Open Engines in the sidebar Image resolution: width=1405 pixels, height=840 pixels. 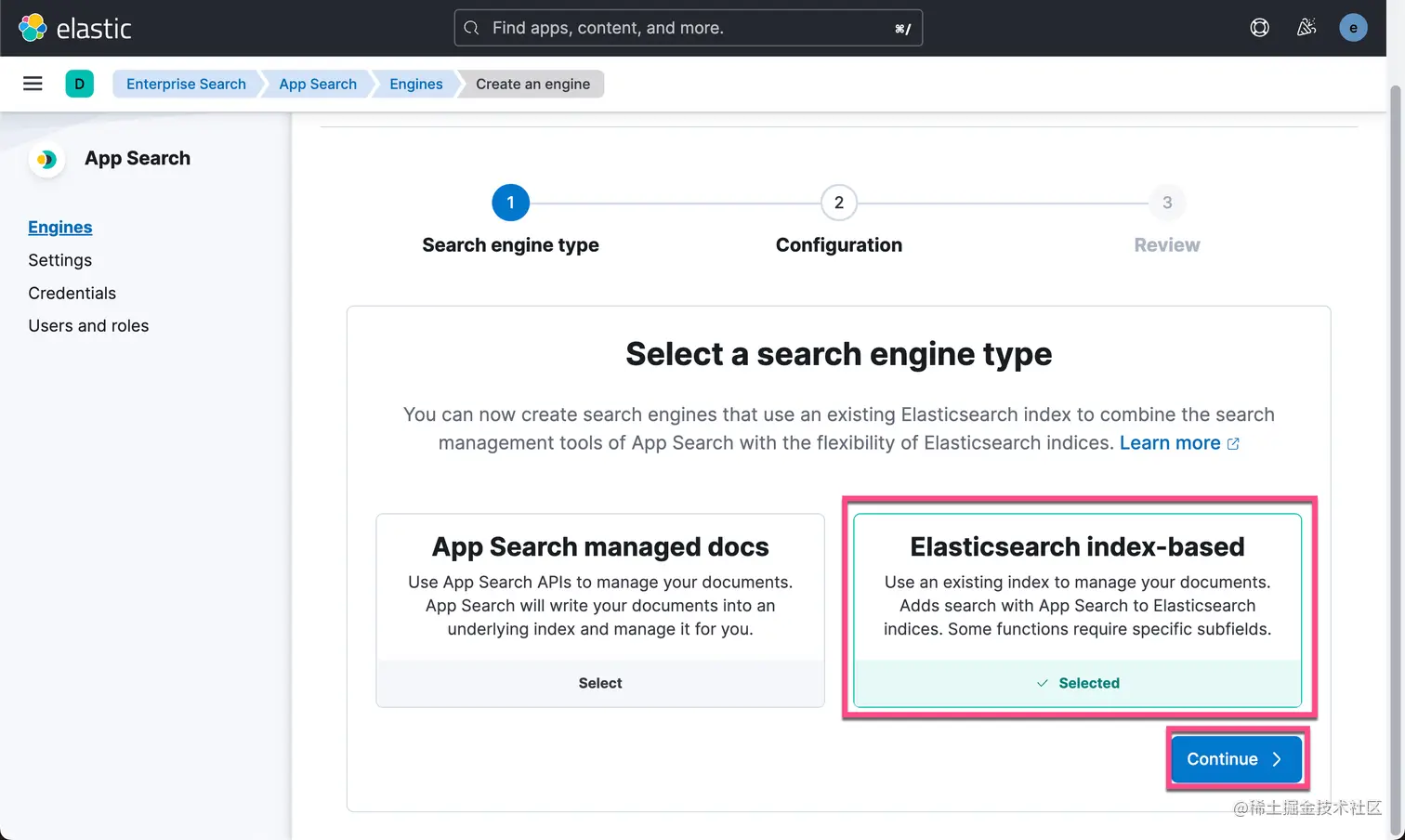60,228
